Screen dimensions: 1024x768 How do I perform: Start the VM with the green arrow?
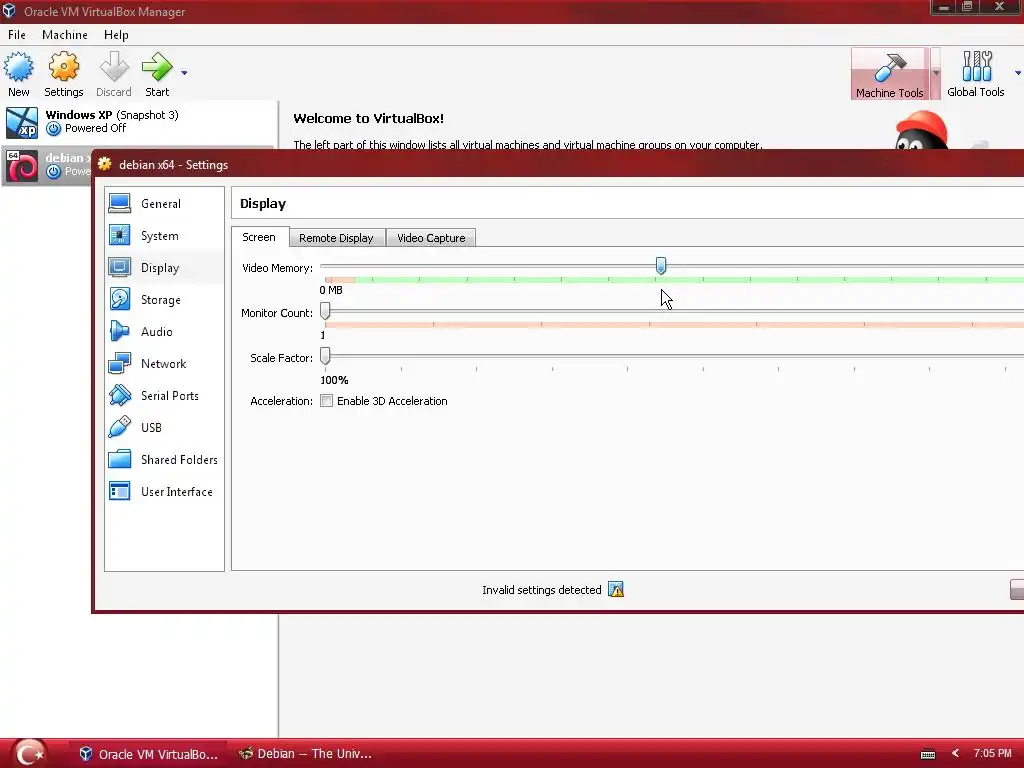pos(157,74)
